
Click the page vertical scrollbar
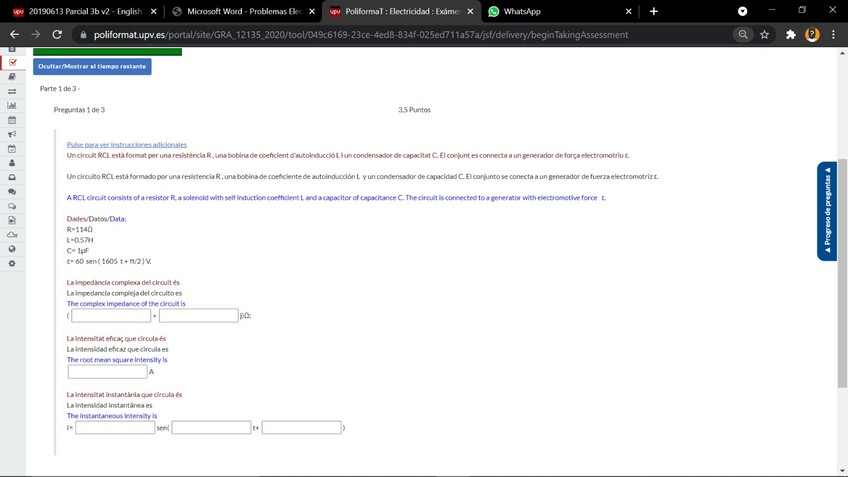842,273
